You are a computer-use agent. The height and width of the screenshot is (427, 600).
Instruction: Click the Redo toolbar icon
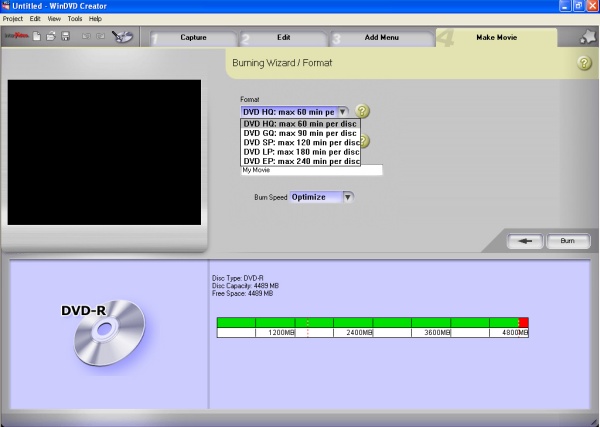click(101, 37)
